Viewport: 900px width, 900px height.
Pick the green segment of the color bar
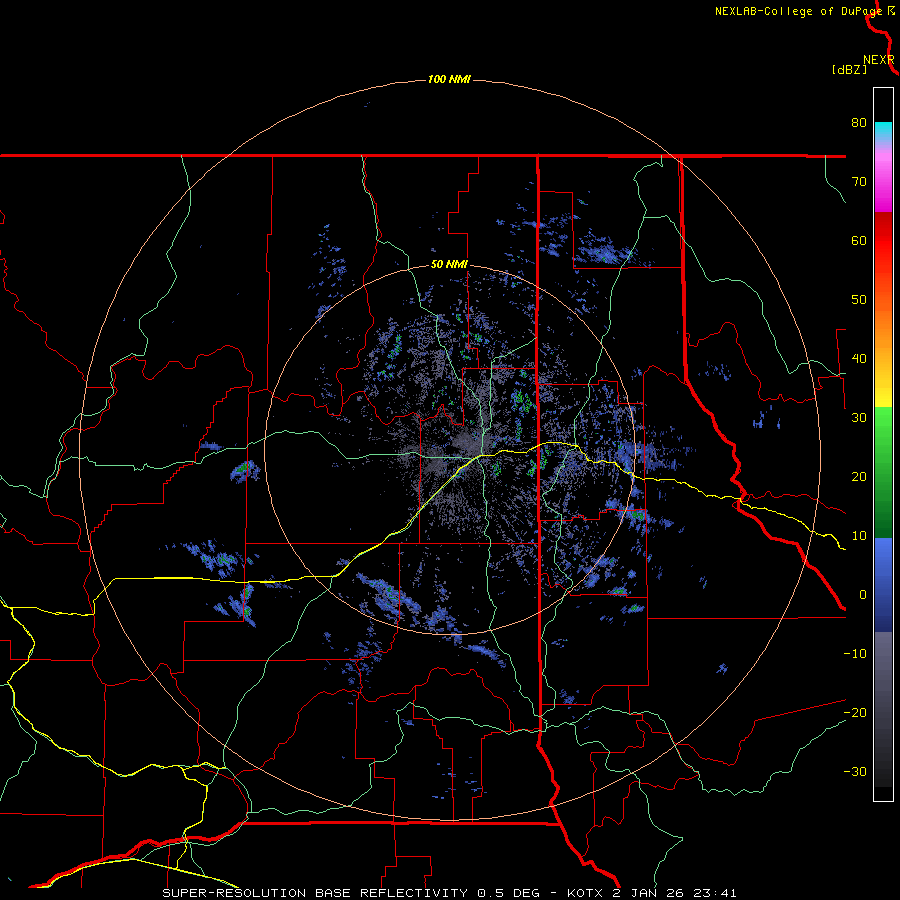[x=883, y=472]
